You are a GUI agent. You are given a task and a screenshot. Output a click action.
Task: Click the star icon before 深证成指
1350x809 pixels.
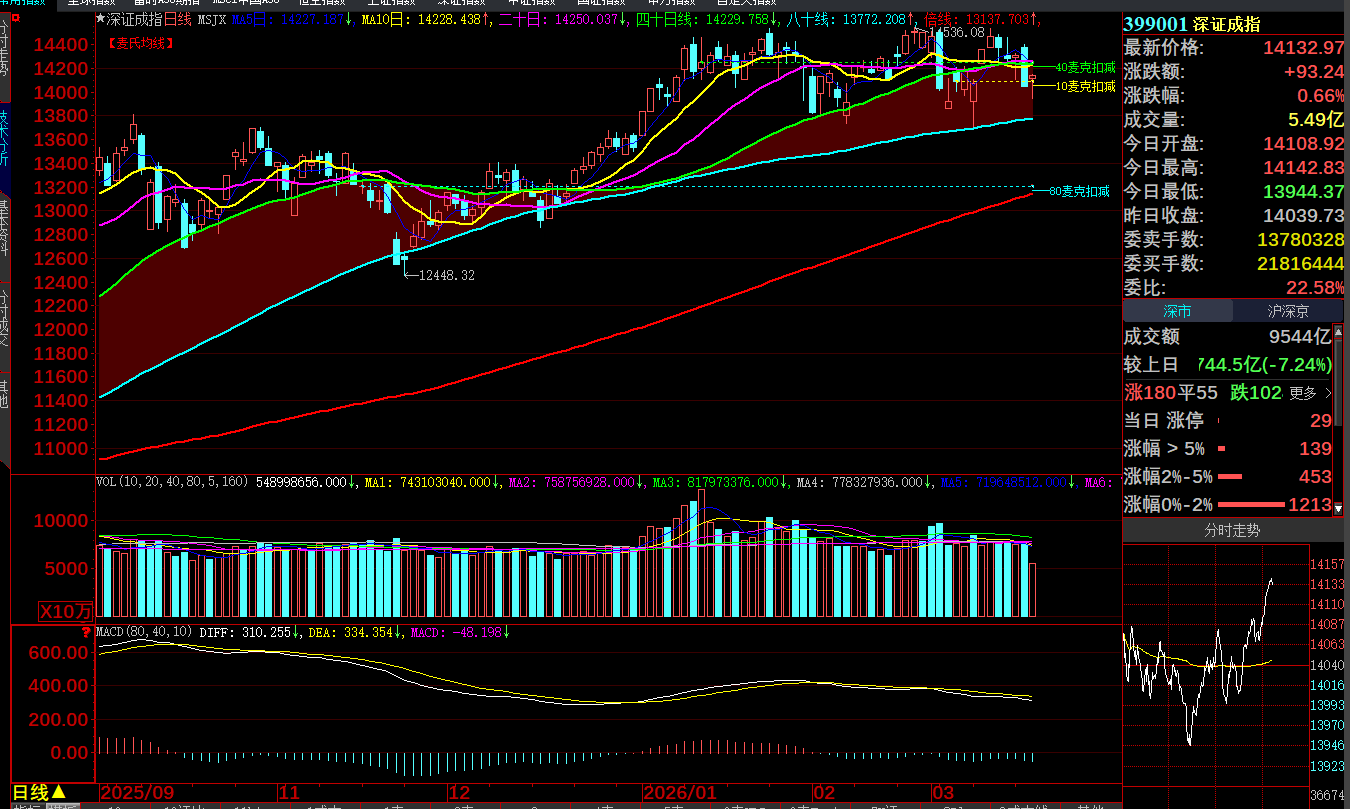point(101,20)
